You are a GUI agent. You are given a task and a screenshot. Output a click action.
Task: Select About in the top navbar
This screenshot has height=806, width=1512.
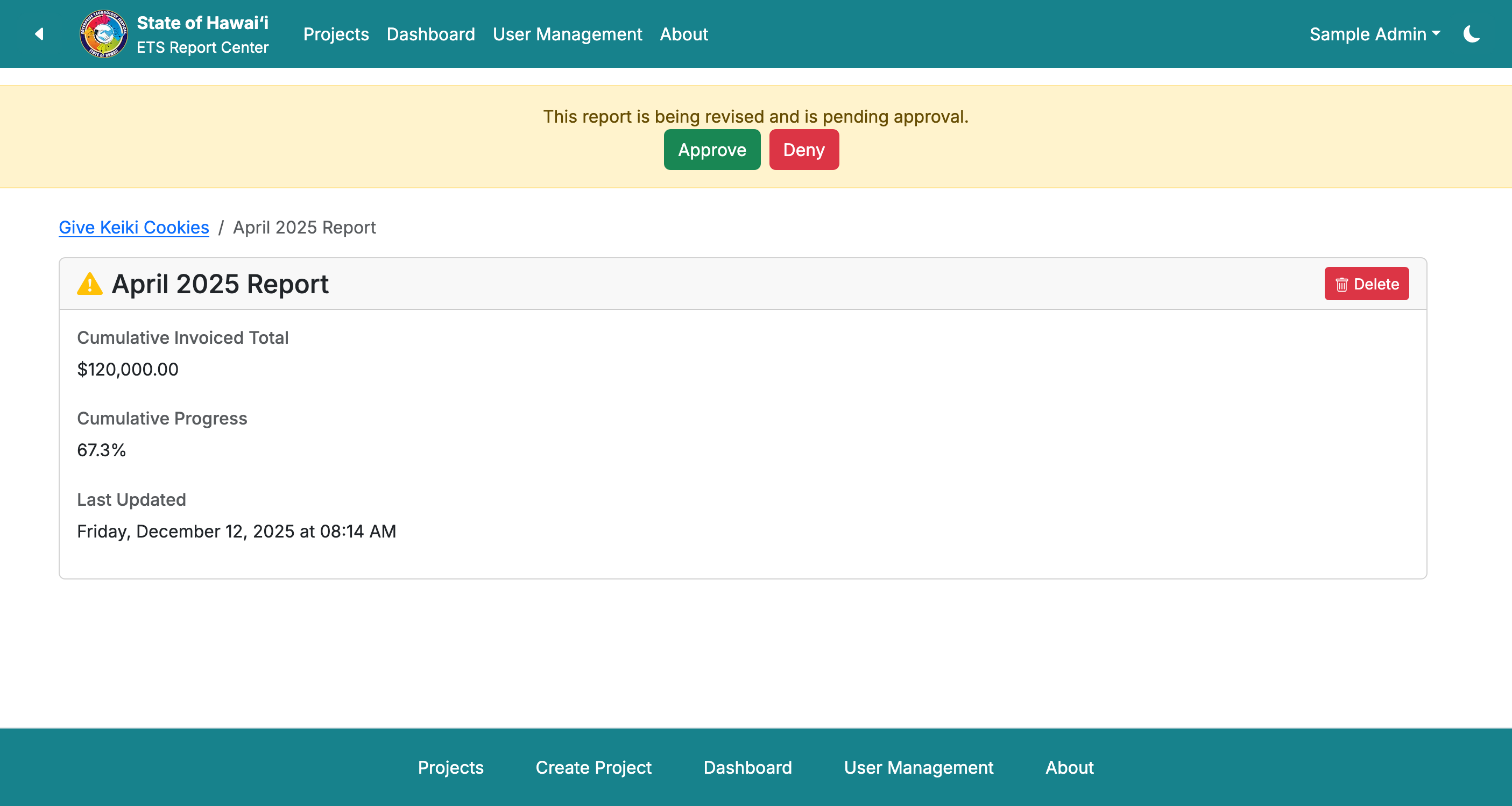point(684,34)
